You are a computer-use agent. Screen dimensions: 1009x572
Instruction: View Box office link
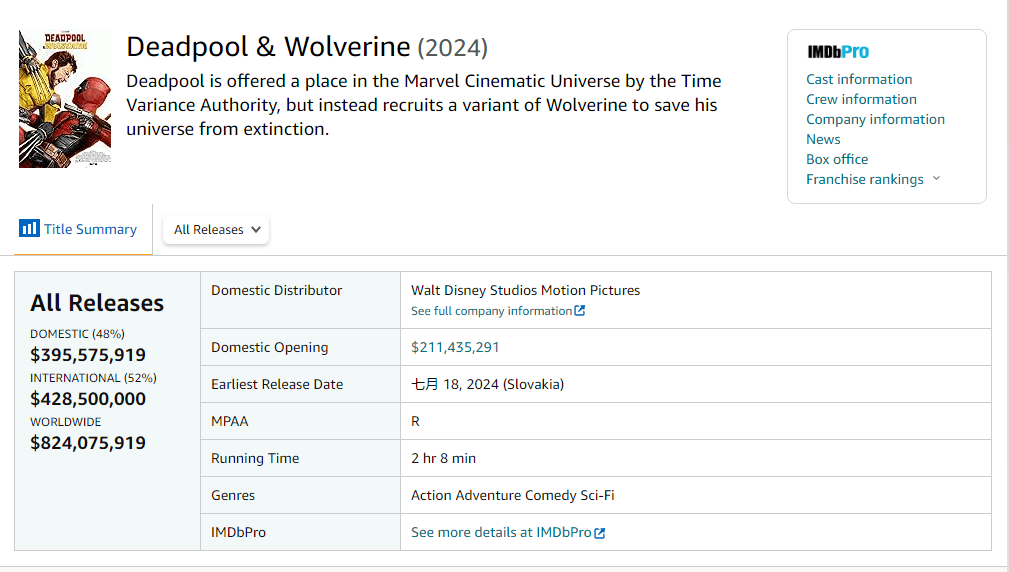(x=837, y=159)
